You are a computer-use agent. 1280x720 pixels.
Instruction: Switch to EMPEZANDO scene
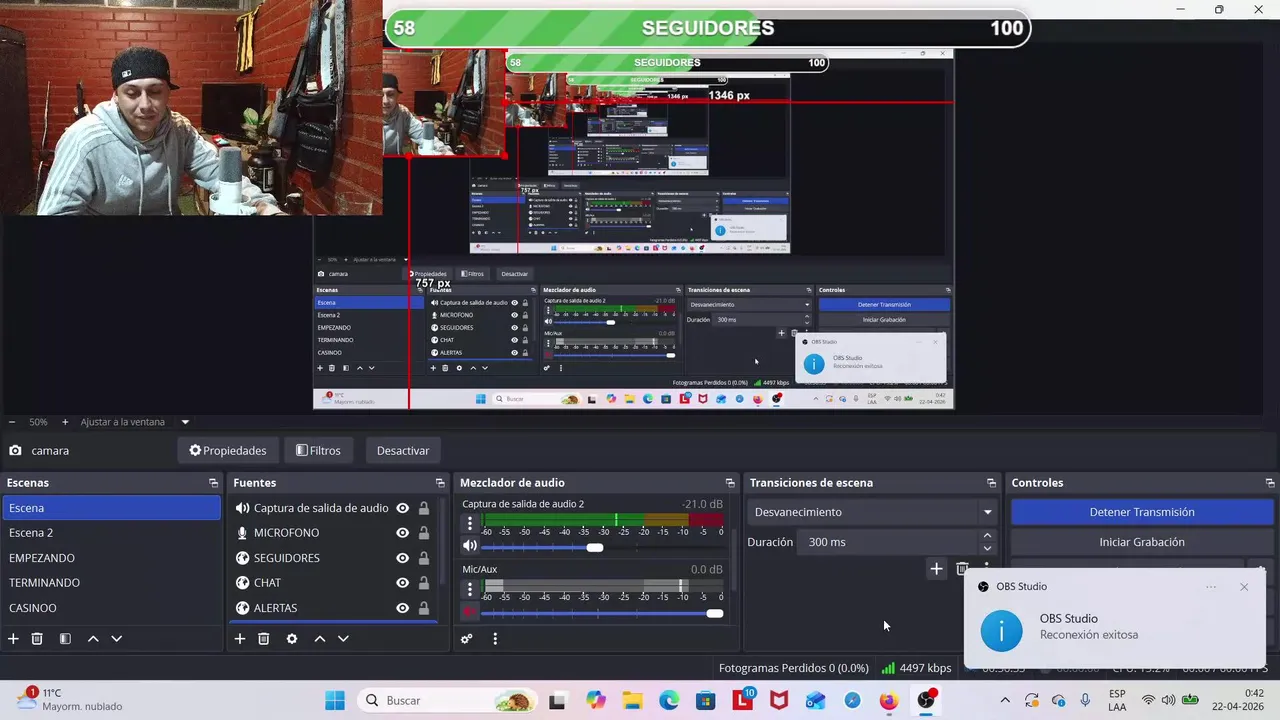pos(111,558)
